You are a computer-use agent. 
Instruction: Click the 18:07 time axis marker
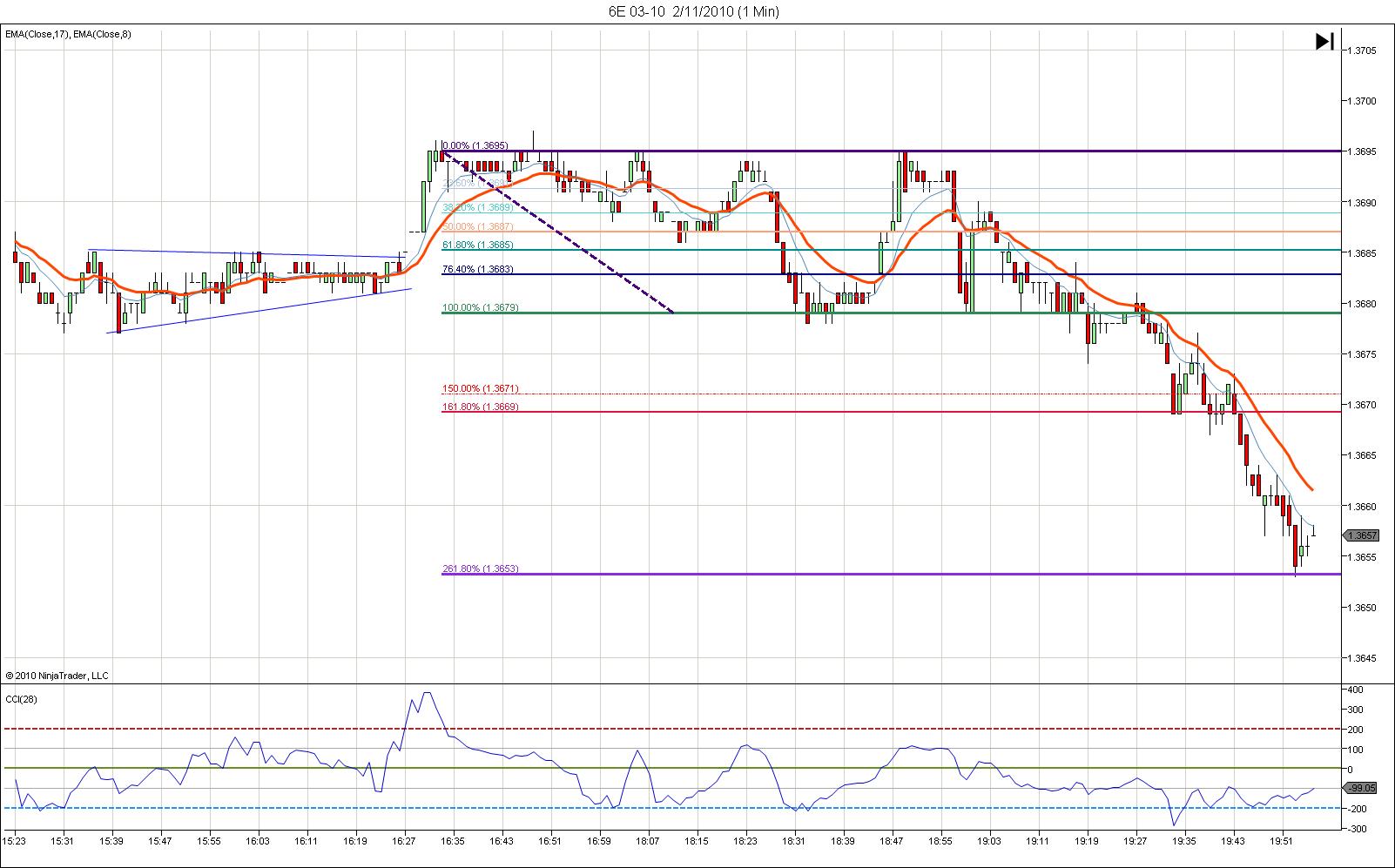pos(646,841)
